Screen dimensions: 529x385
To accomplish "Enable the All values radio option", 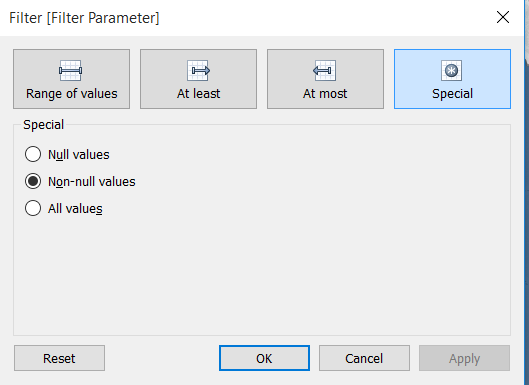I will [33, 208].
